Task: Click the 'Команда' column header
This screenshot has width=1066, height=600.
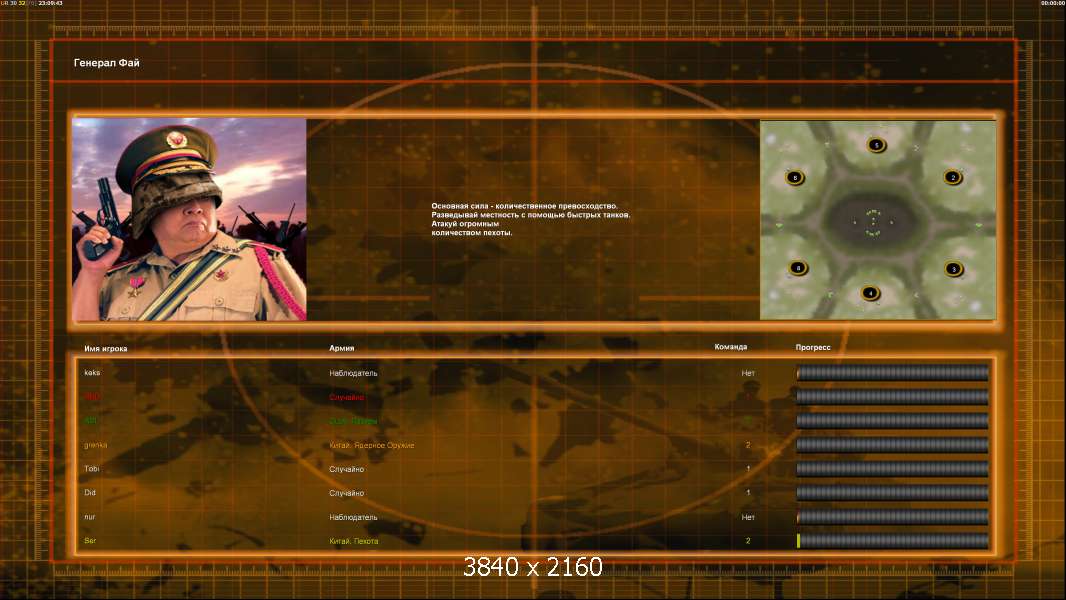Action: 731,347
